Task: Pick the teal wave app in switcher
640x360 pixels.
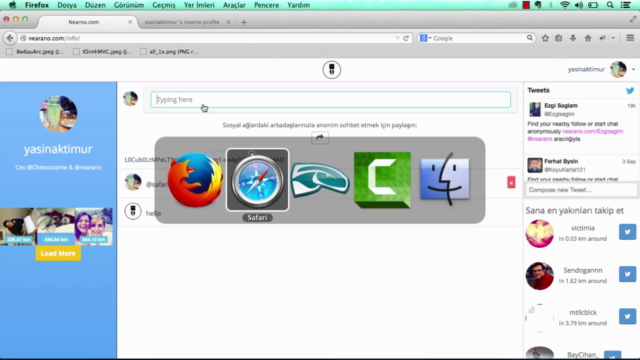Action: coord(320,180)
